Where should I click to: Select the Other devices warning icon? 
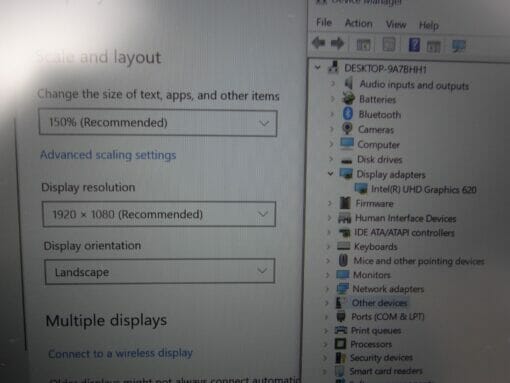point(340,302)
